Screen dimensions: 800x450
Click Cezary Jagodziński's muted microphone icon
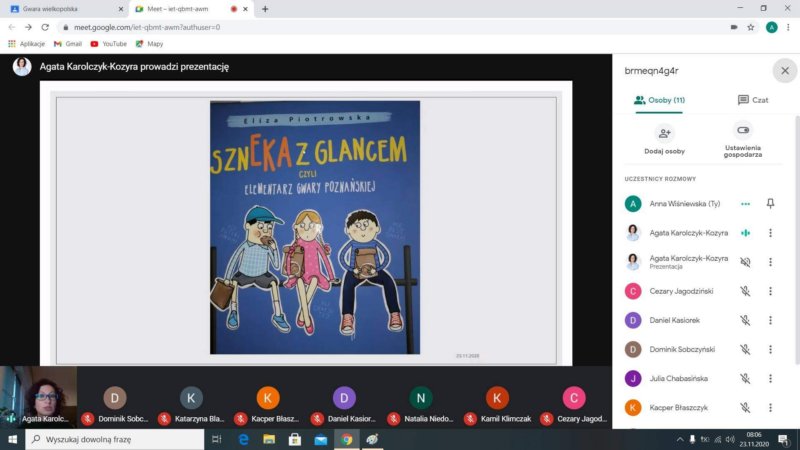(x=745, y=291)
